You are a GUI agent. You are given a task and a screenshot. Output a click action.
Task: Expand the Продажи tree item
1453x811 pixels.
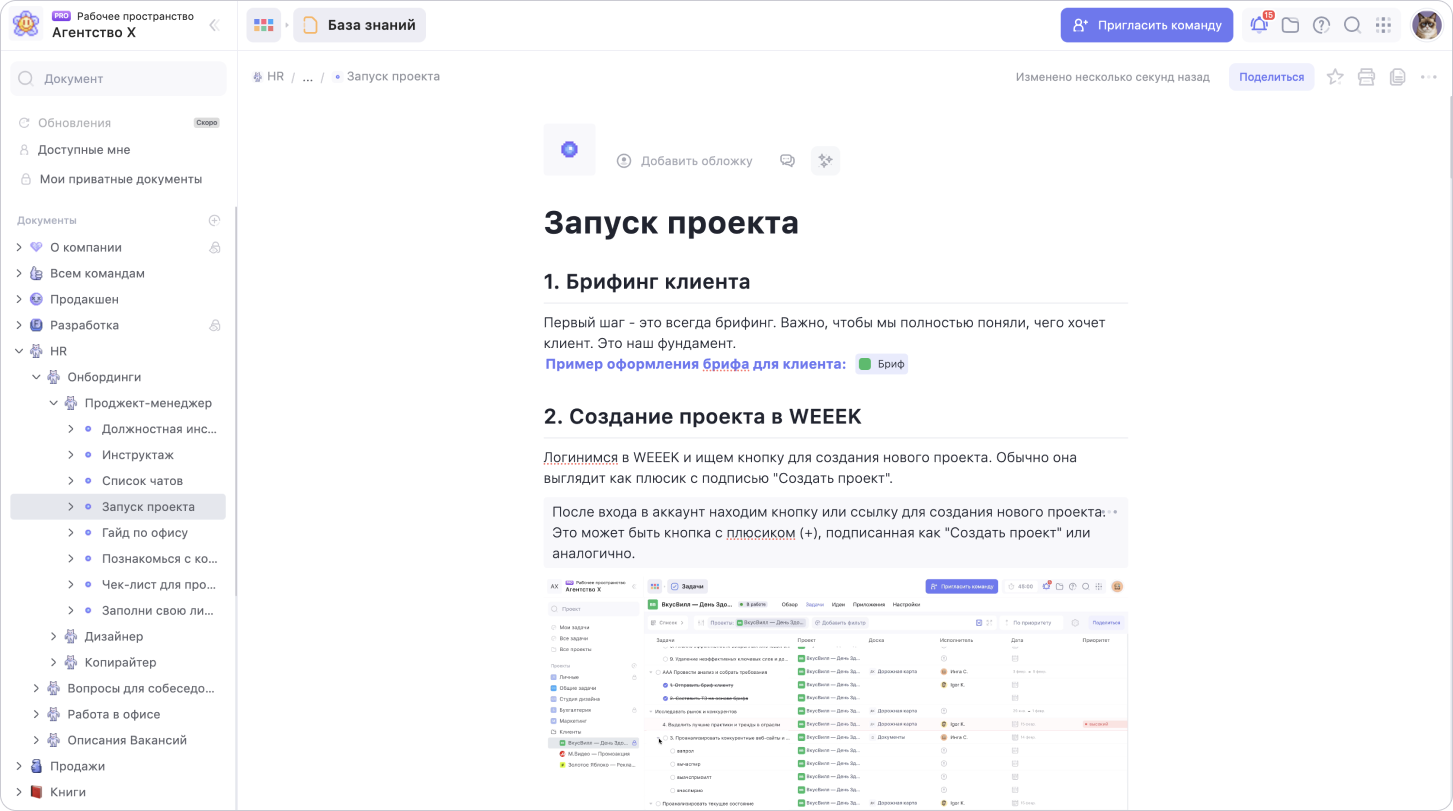(19, 766)
